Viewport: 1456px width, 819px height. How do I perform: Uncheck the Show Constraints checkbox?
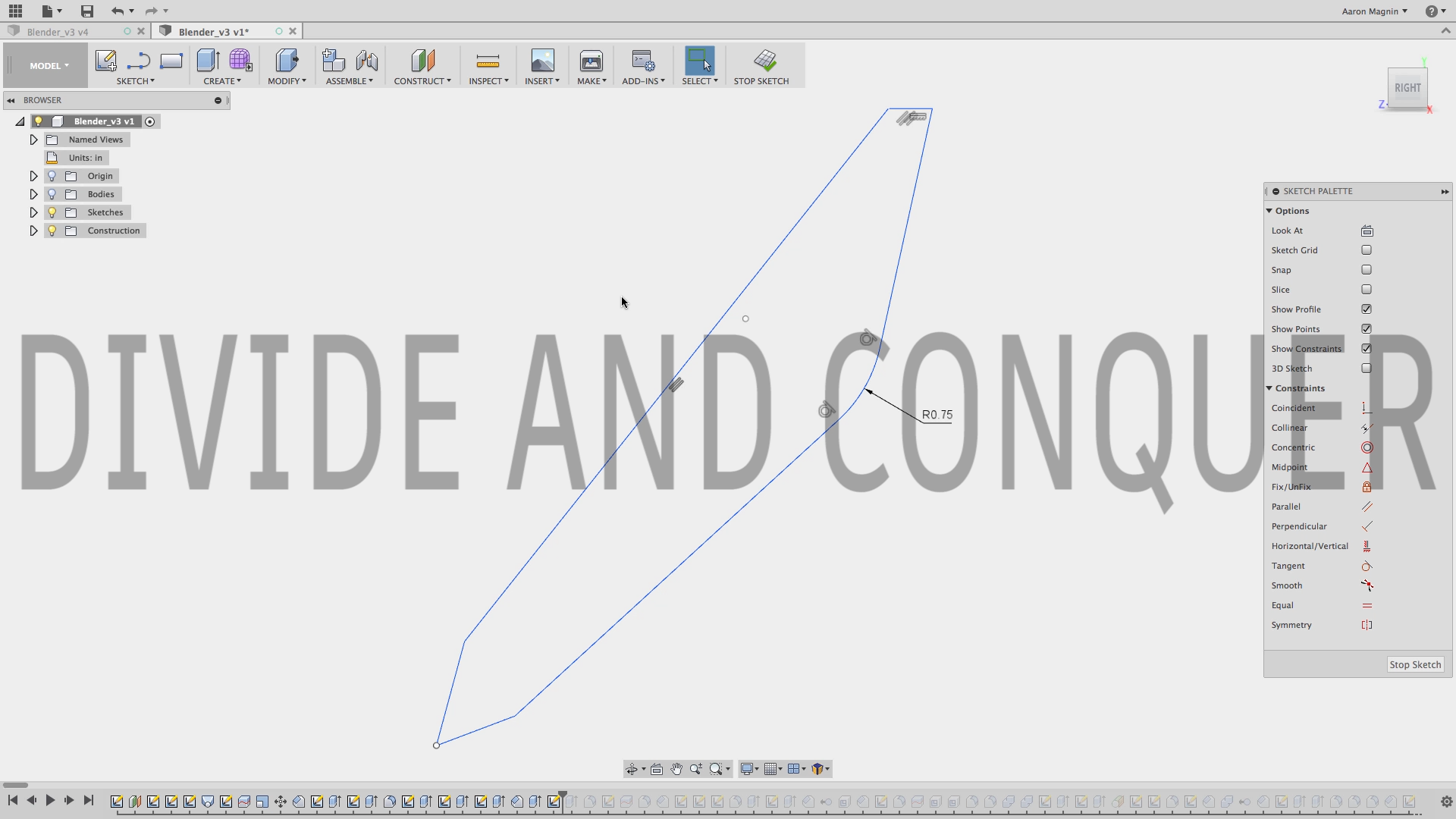tap(1367, 349)
